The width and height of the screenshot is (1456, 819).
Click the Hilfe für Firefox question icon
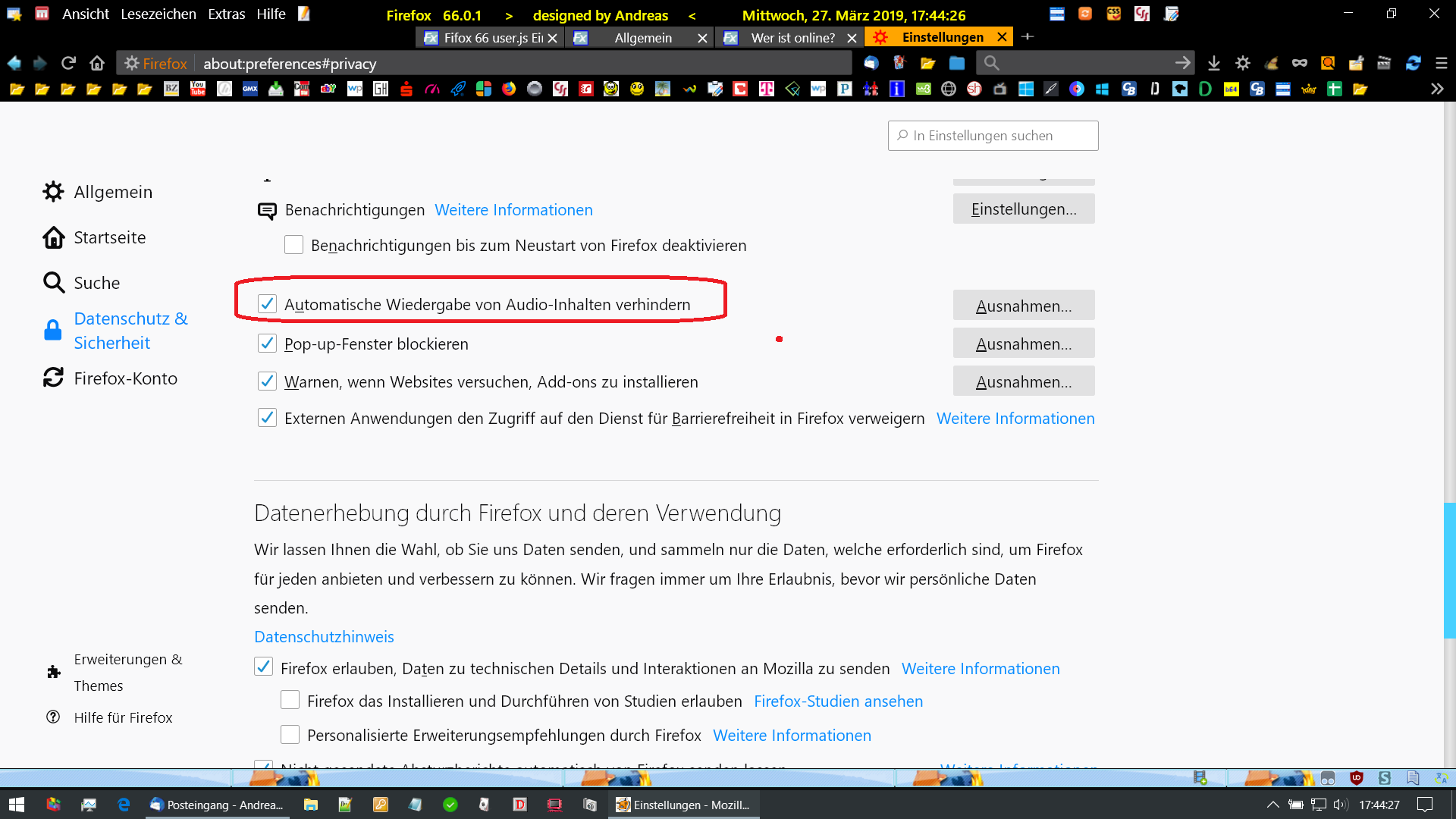pyautogui.click(x=53, y=717)
